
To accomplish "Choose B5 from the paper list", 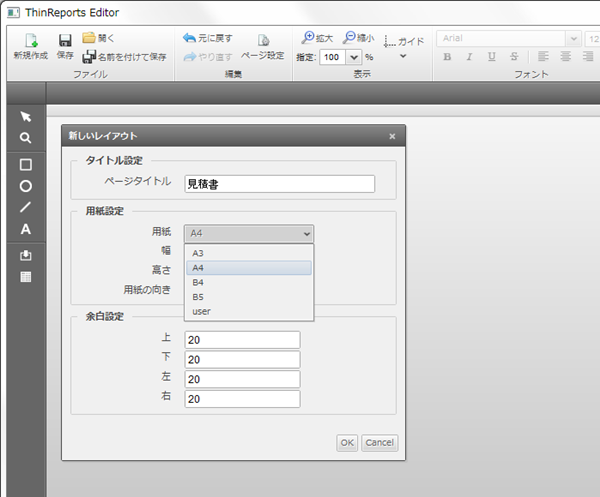I will coord(198,297).
